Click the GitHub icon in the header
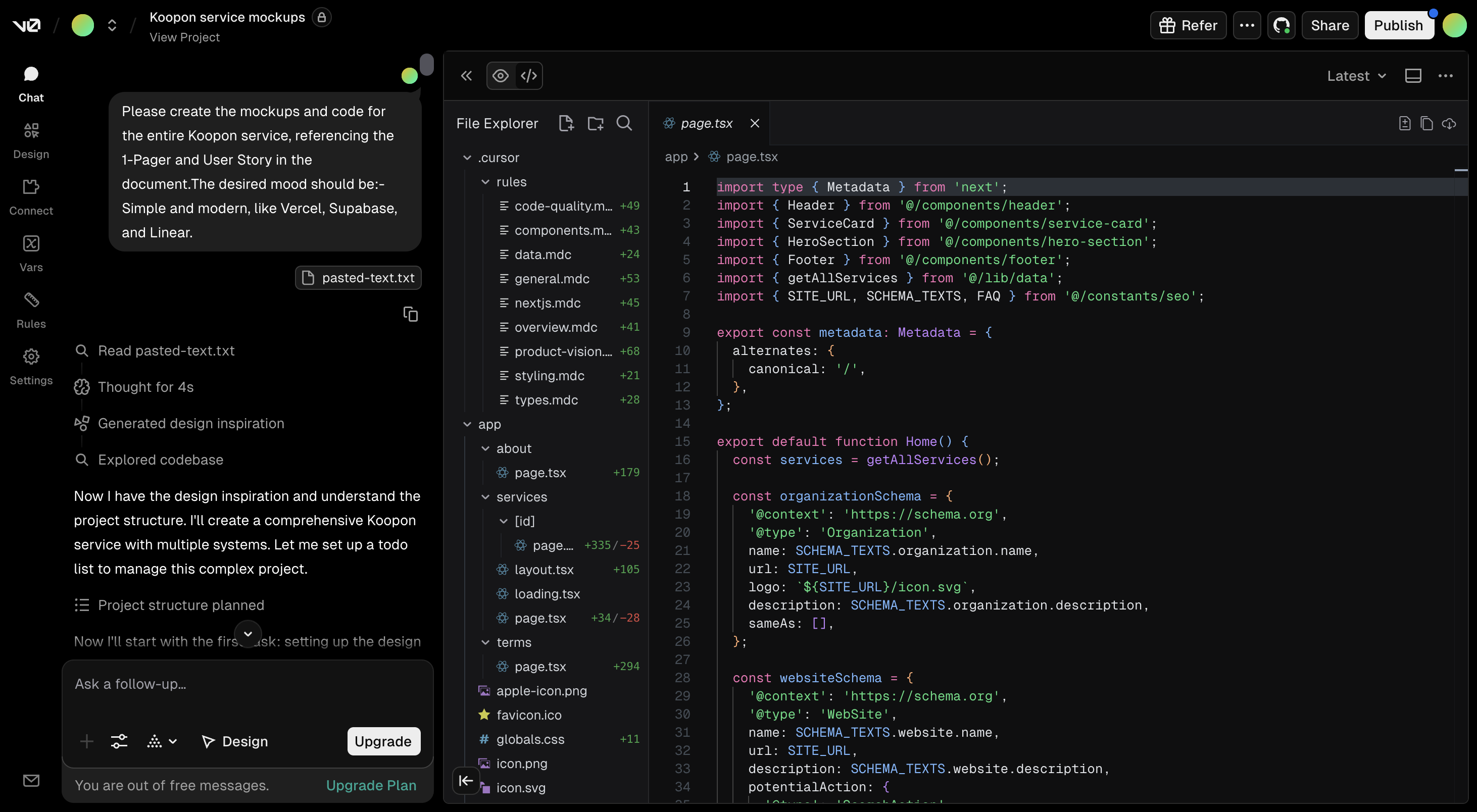The width and height of the screenshot is (1477, 812). (1281, 25)
